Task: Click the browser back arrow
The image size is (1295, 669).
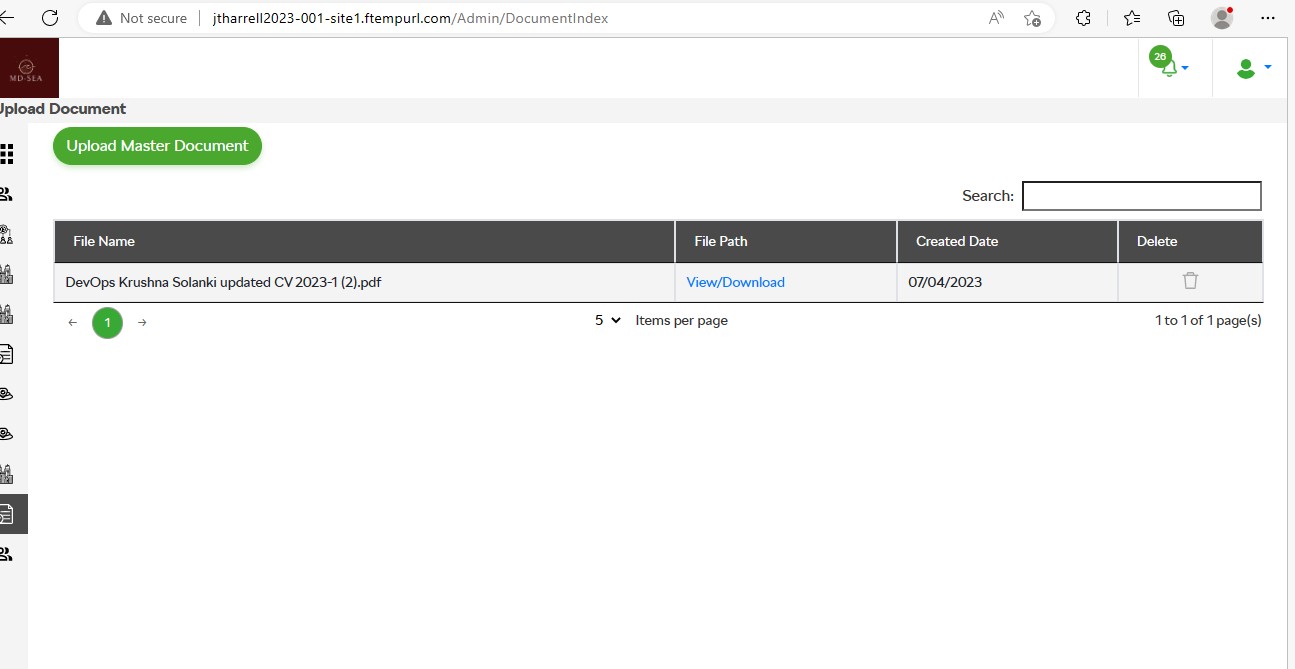Action: 7,18
